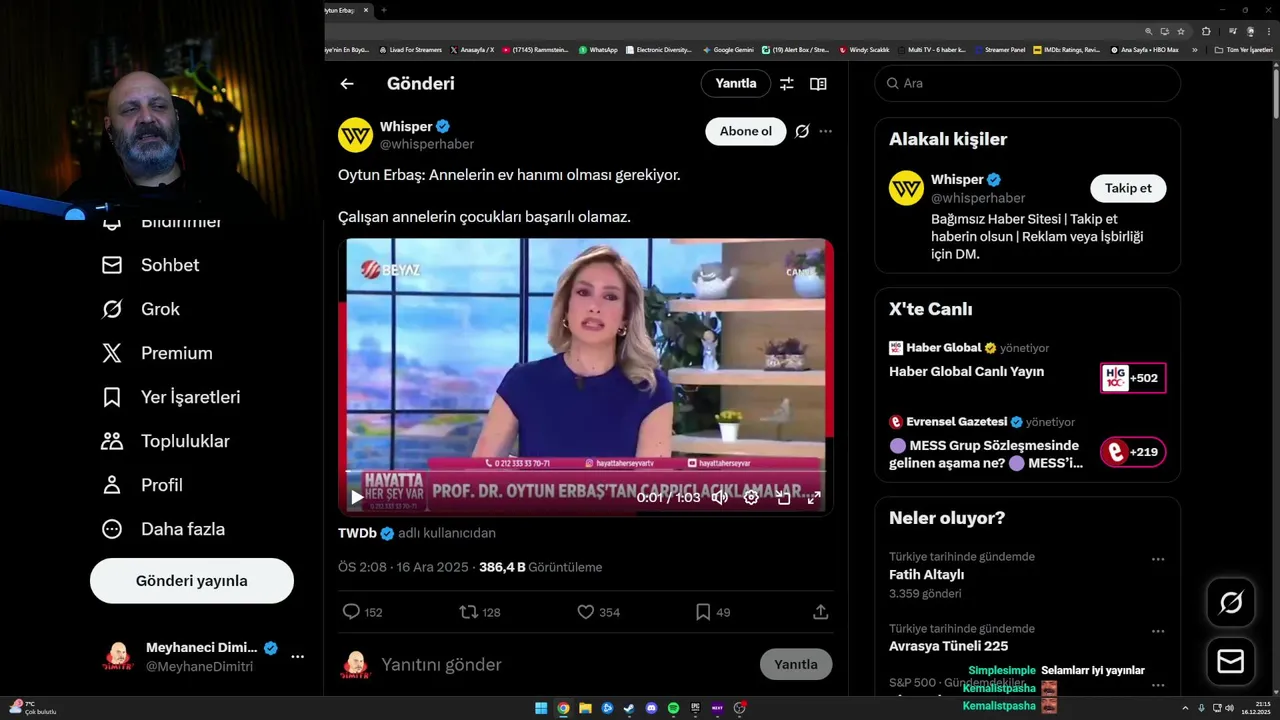
Task: Open the @whisperhaber handle on the post
Action: point(427,144)
